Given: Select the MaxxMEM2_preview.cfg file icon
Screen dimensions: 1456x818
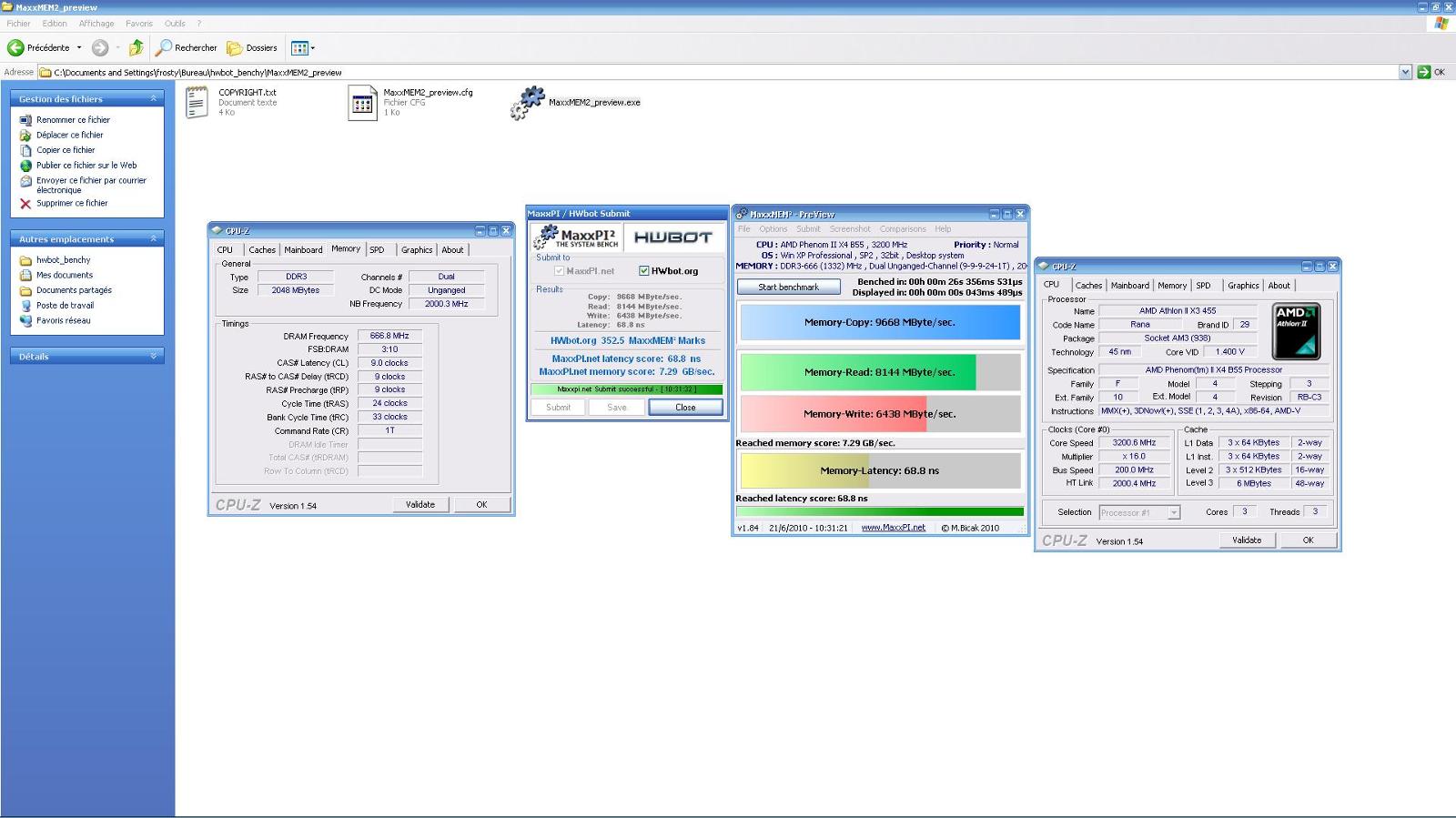Looking at the screenshot, I should pos(362,103).
